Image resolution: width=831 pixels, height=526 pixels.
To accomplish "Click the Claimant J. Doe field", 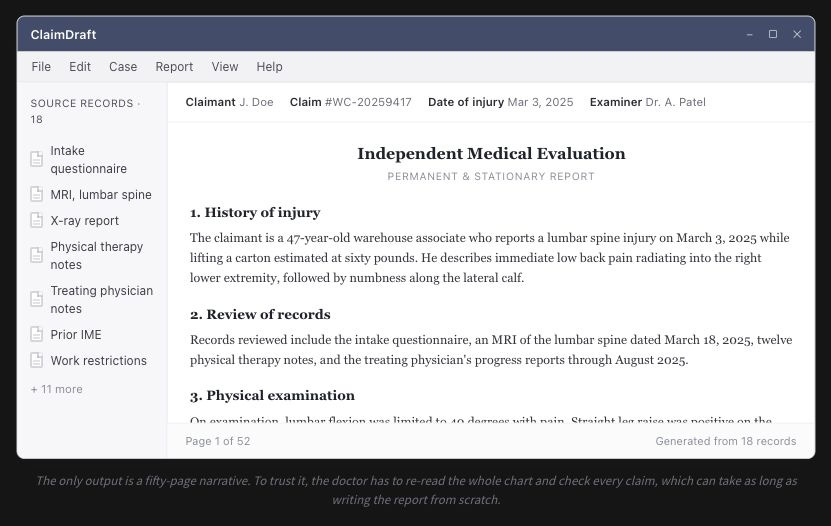I will pos(229,102).
